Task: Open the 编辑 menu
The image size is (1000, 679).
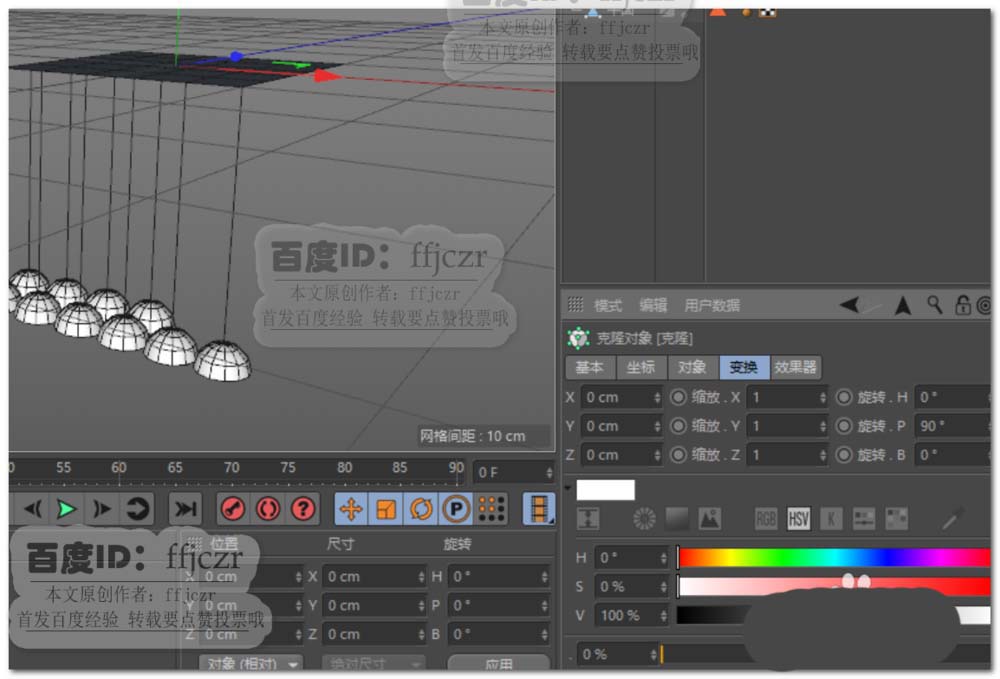Action: point(653,305)
